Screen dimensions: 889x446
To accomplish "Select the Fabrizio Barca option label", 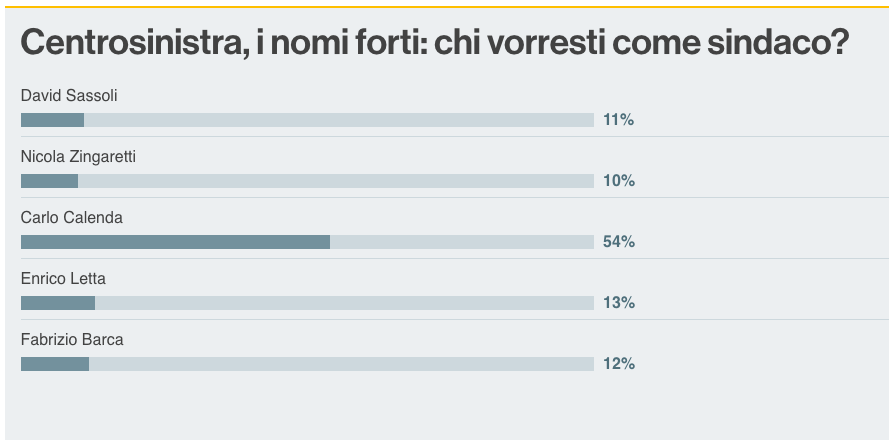I will click(x=72, y=339).
